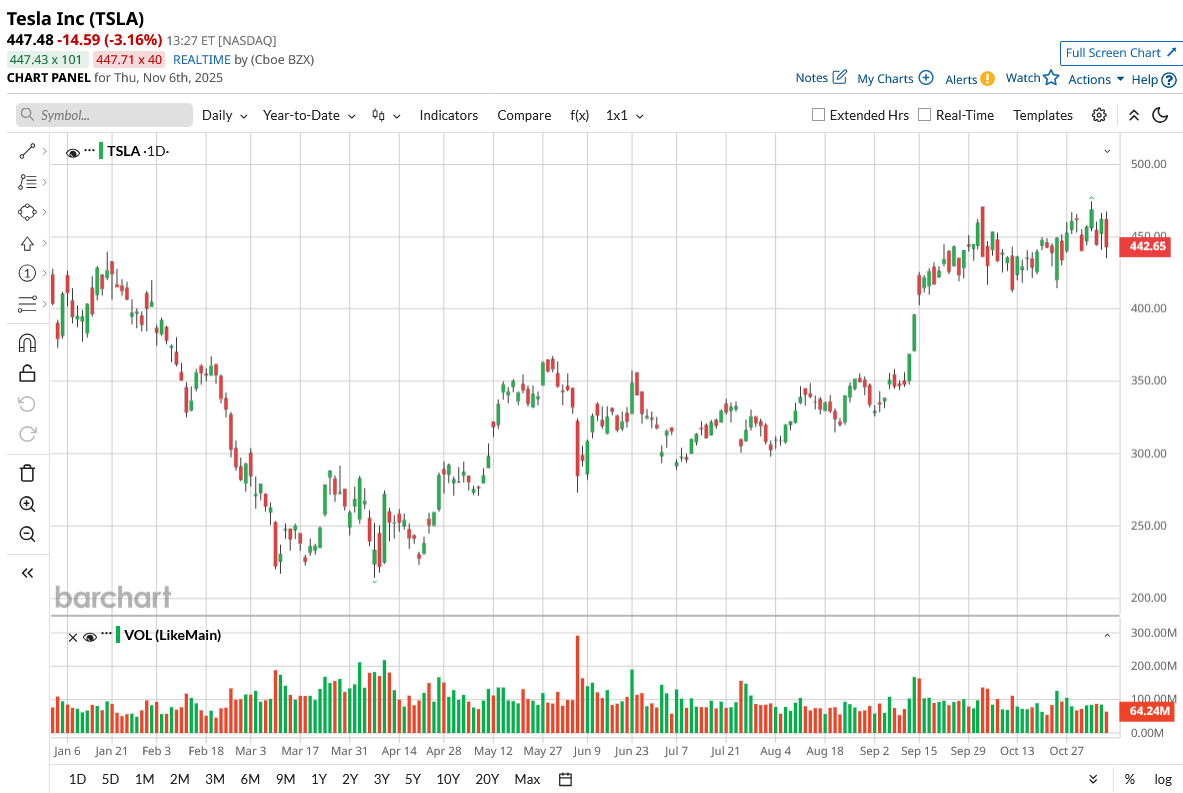This screenshot has height=793, width=1183.
Task: Pick the numbered label tool
Action: (x=27, y=273)
